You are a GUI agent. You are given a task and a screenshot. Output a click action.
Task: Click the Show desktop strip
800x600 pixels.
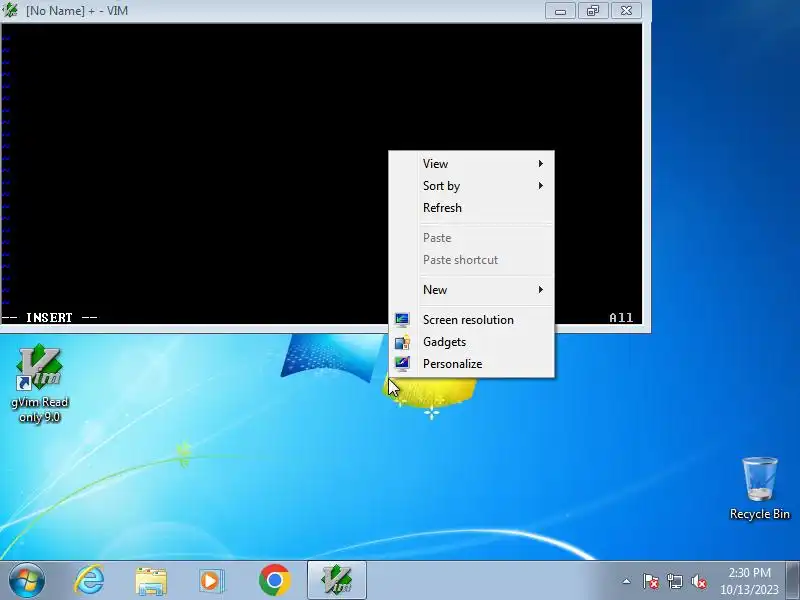point(793,580)
